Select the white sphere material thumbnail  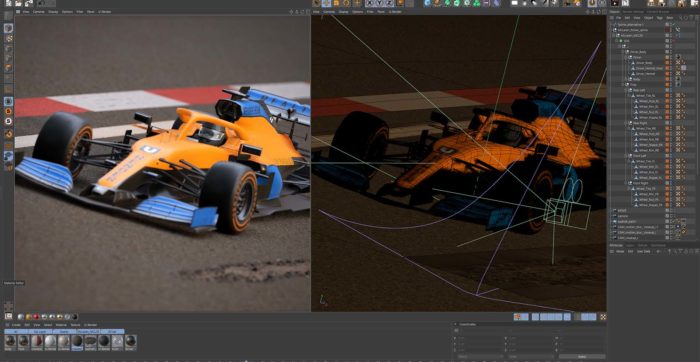point(50,341)
